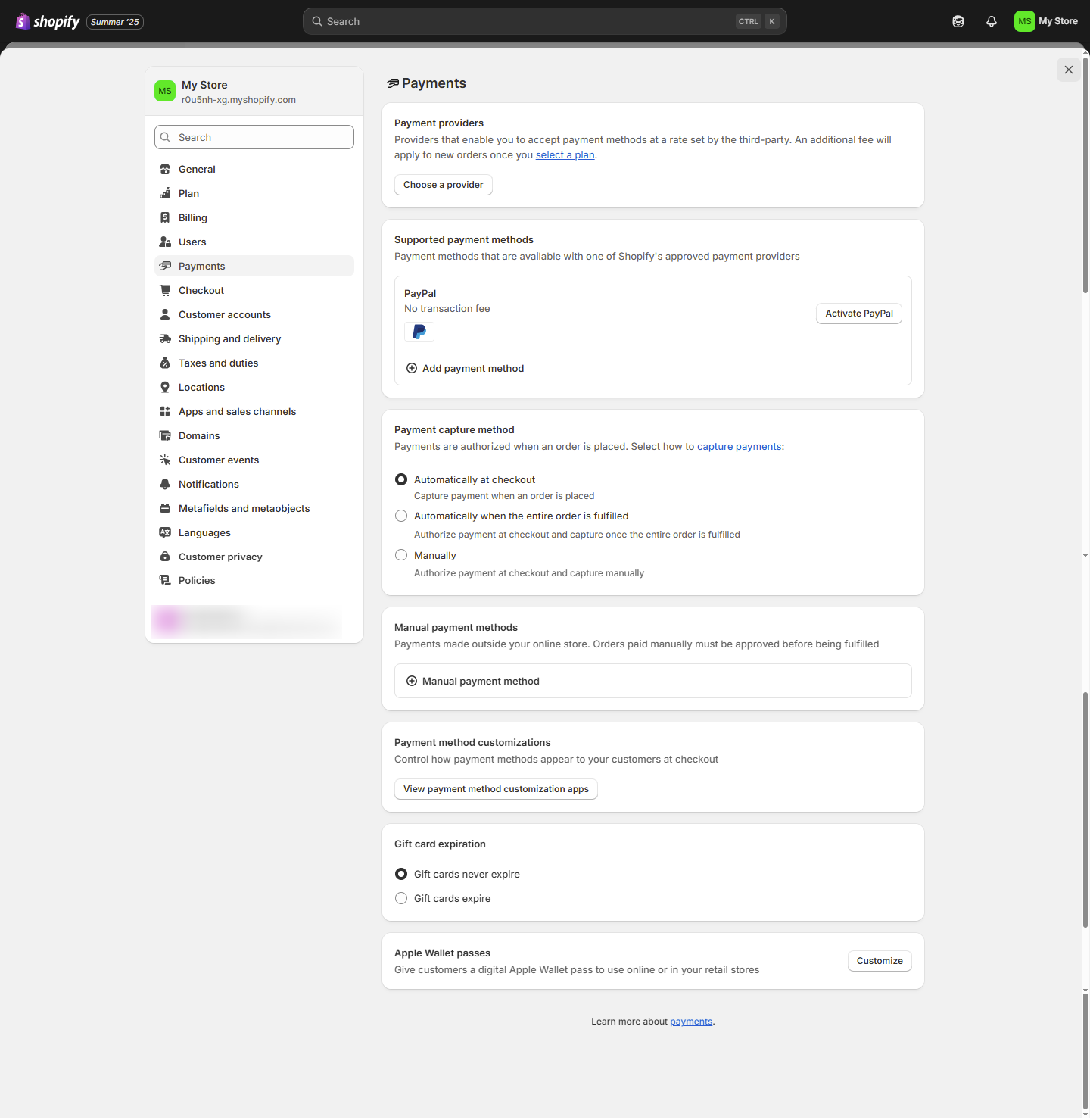Click the Checkout cart icon in sidebar
This screenshot has width=1090, height=1120.
coord(165,290)
